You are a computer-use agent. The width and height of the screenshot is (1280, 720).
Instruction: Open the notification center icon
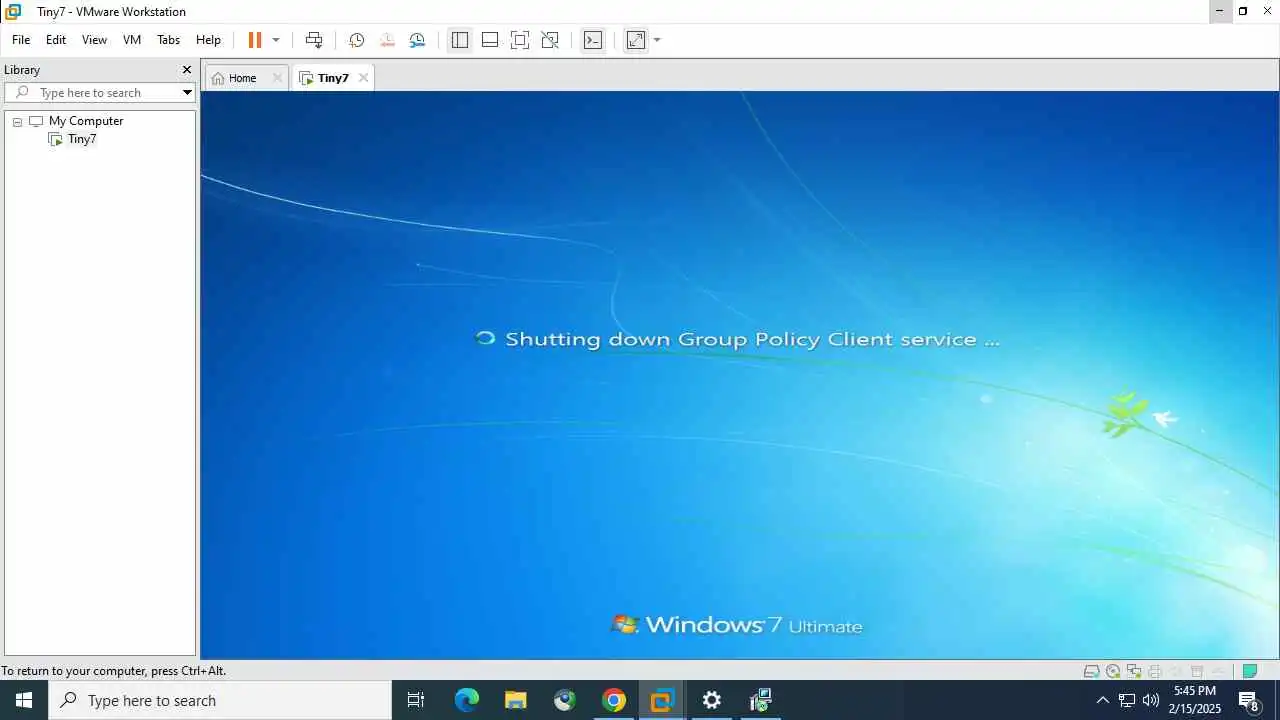click(x=1249, y=700)
